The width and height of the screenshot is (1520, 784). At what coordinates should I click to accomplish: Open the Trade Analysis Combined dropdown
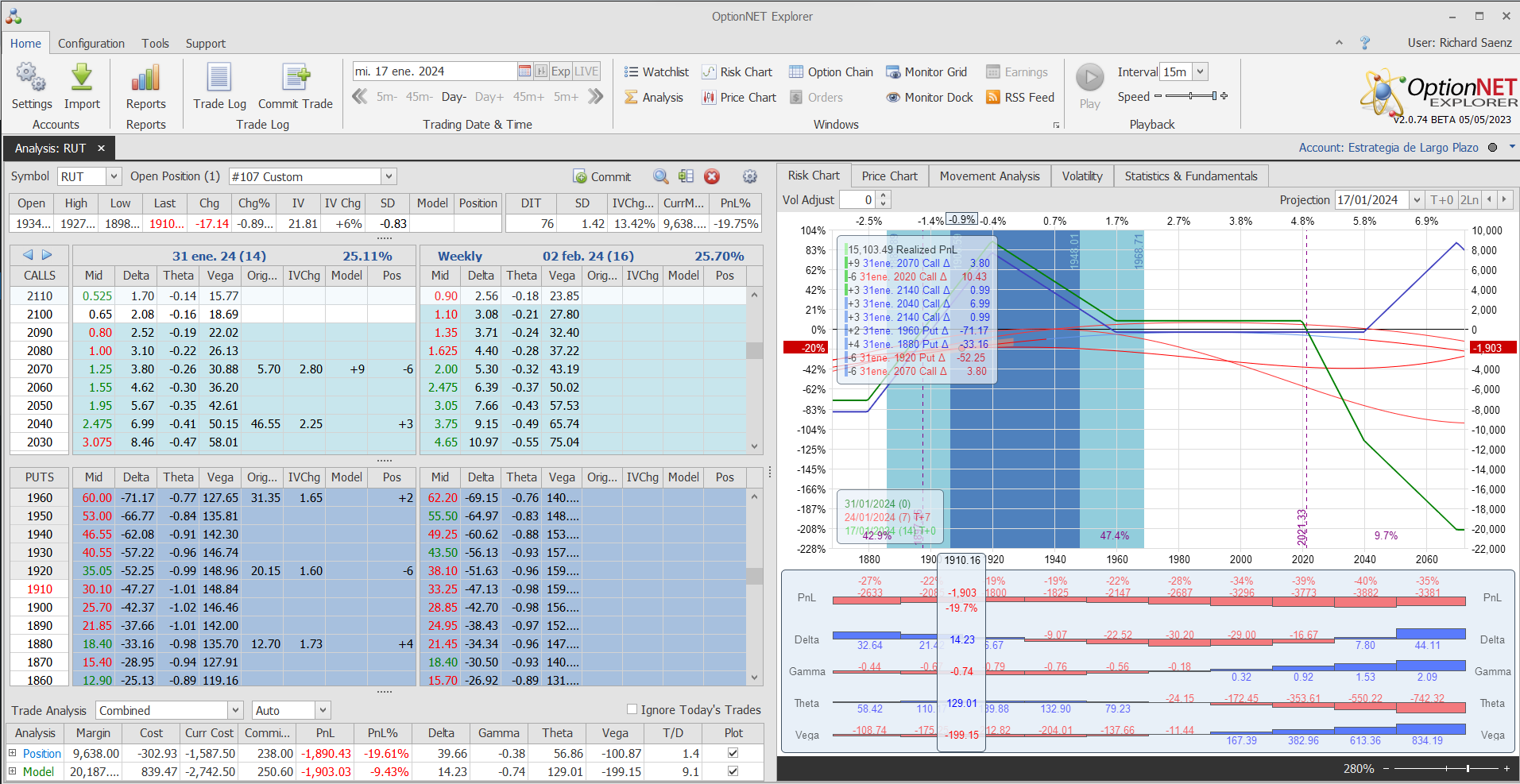[x=235, y=710]
